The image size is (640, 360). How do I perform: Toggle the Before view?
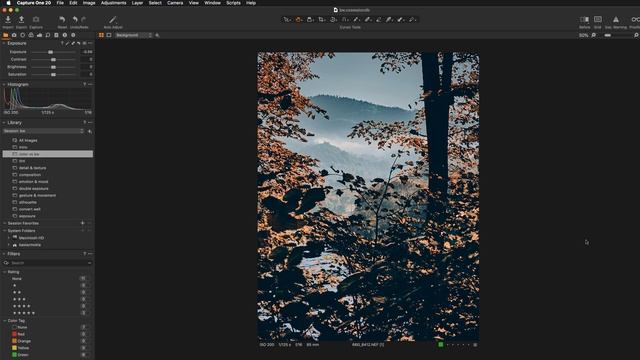[584, 20]
